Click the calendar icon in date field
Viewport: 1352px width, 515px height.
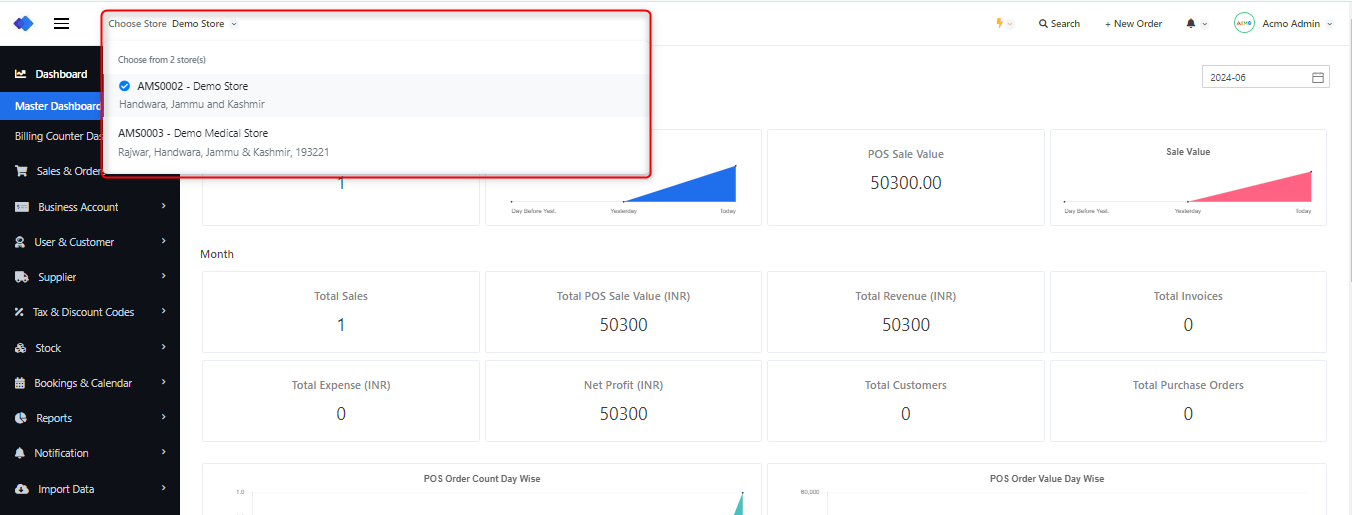pos(1317,77)
